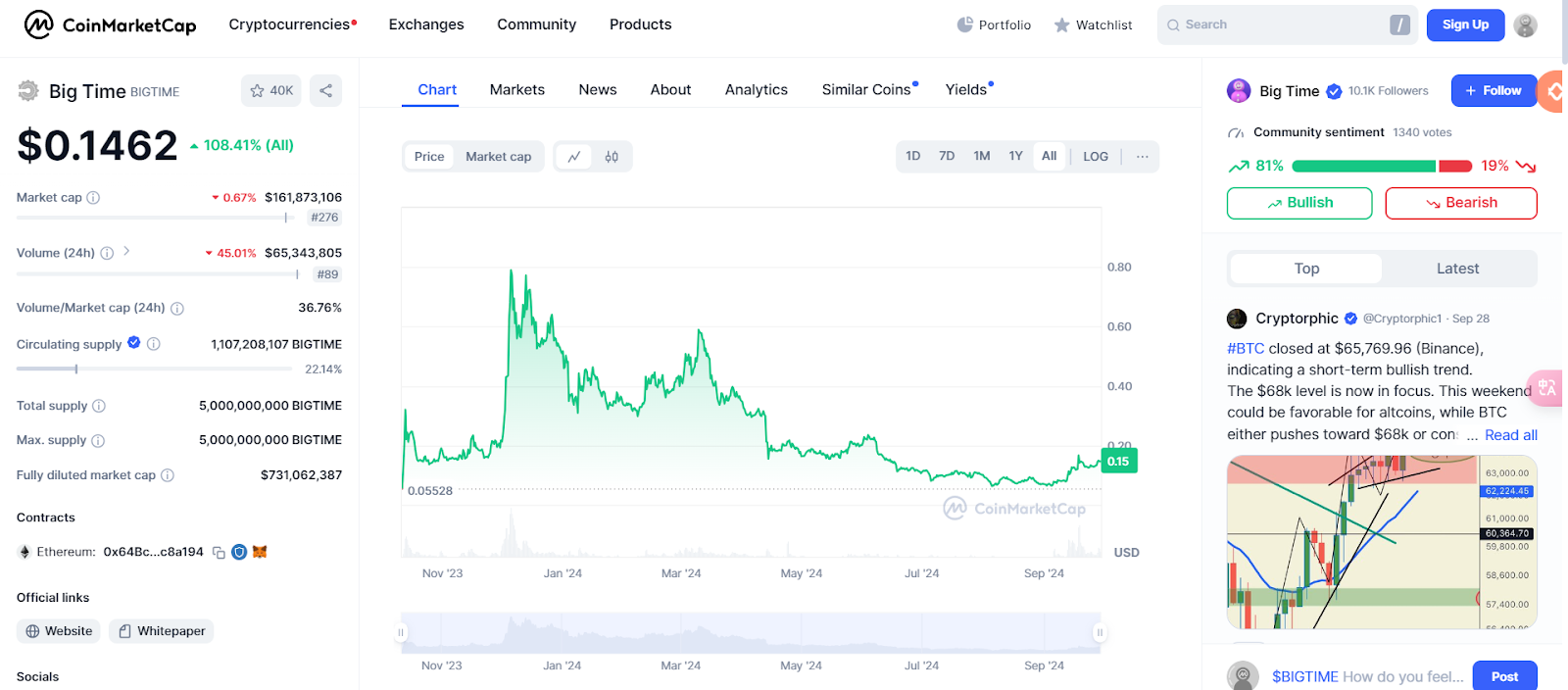Open Exchanges menu
The width and height of the screenshot is (1568, 690).
(x=426, y=25)
